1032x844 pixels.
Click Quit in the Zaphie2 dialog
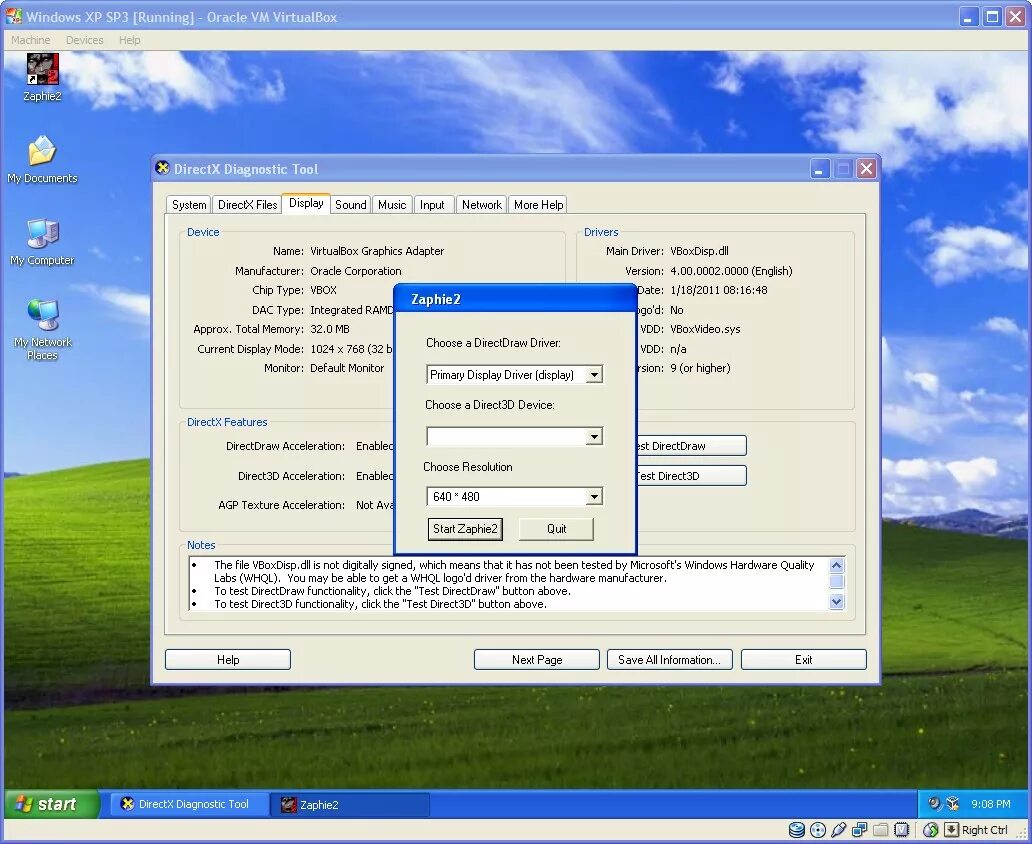tap(556, 529)
